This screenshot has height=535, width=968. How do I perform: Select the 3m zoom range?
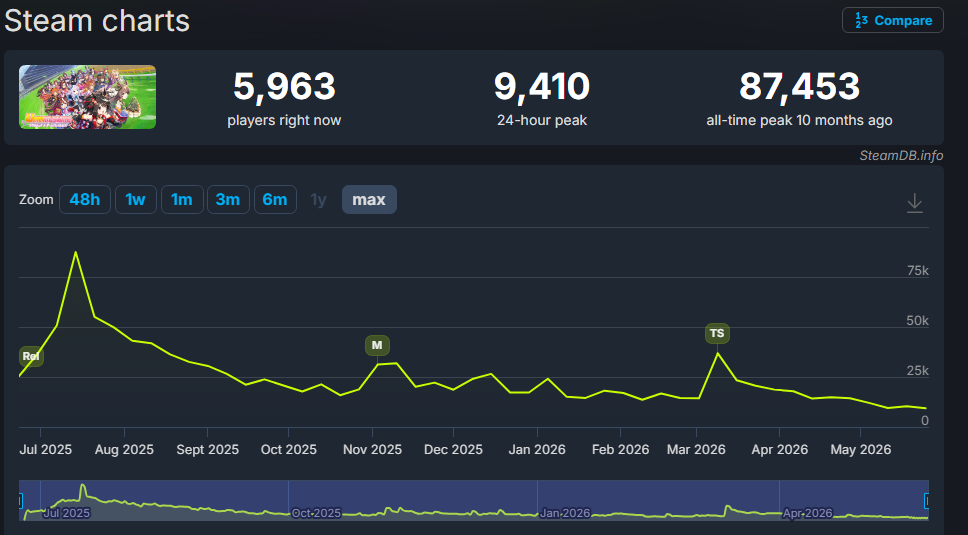point(228,199)
